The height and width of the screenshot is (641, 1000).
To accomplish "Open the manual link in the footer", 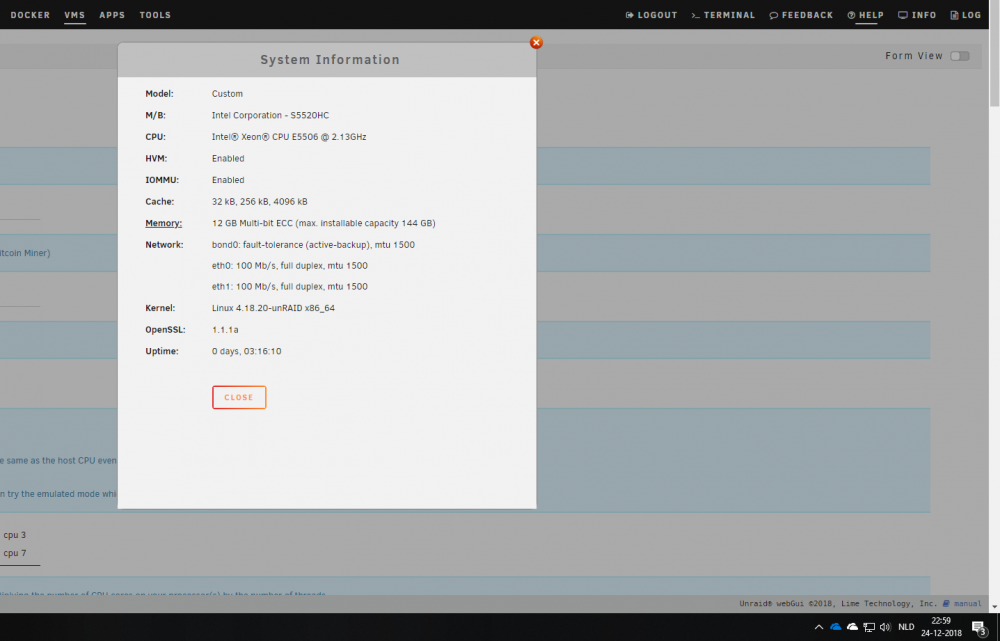I will click(x=962, y=603).
